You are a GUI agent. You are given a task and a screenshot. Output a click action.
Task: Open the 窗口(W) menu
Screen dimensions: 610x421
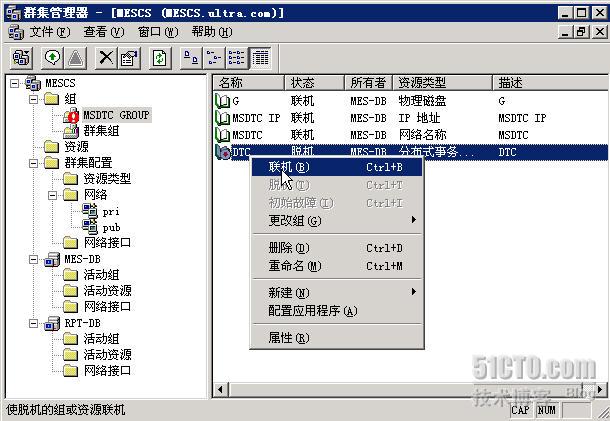coord(158,32)
